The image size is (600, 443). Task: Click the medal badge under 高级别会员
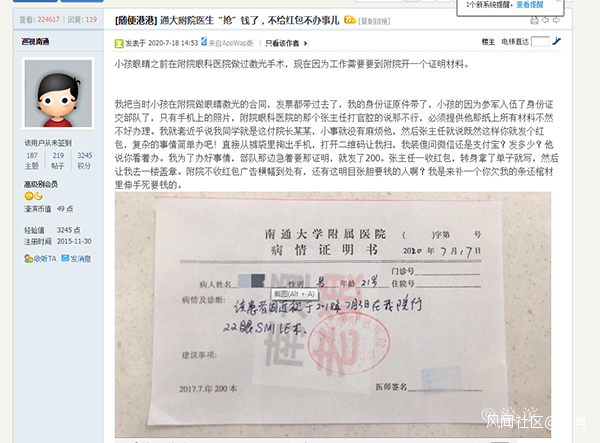pos(33,196)
